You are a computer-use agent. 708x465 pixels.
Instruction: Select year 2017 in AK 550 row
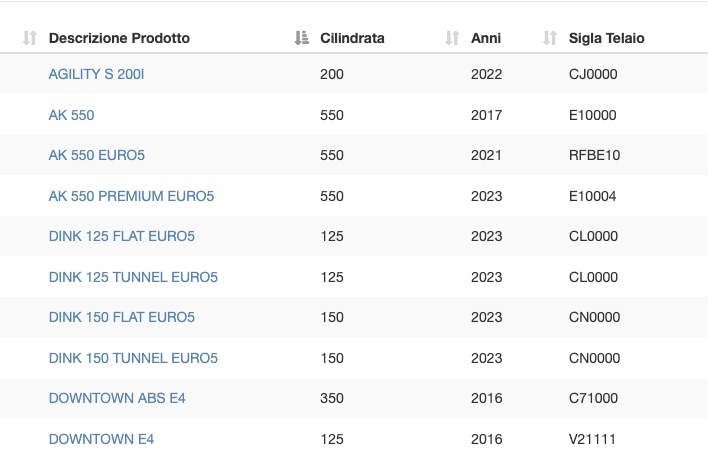click(x=486, y=115)
